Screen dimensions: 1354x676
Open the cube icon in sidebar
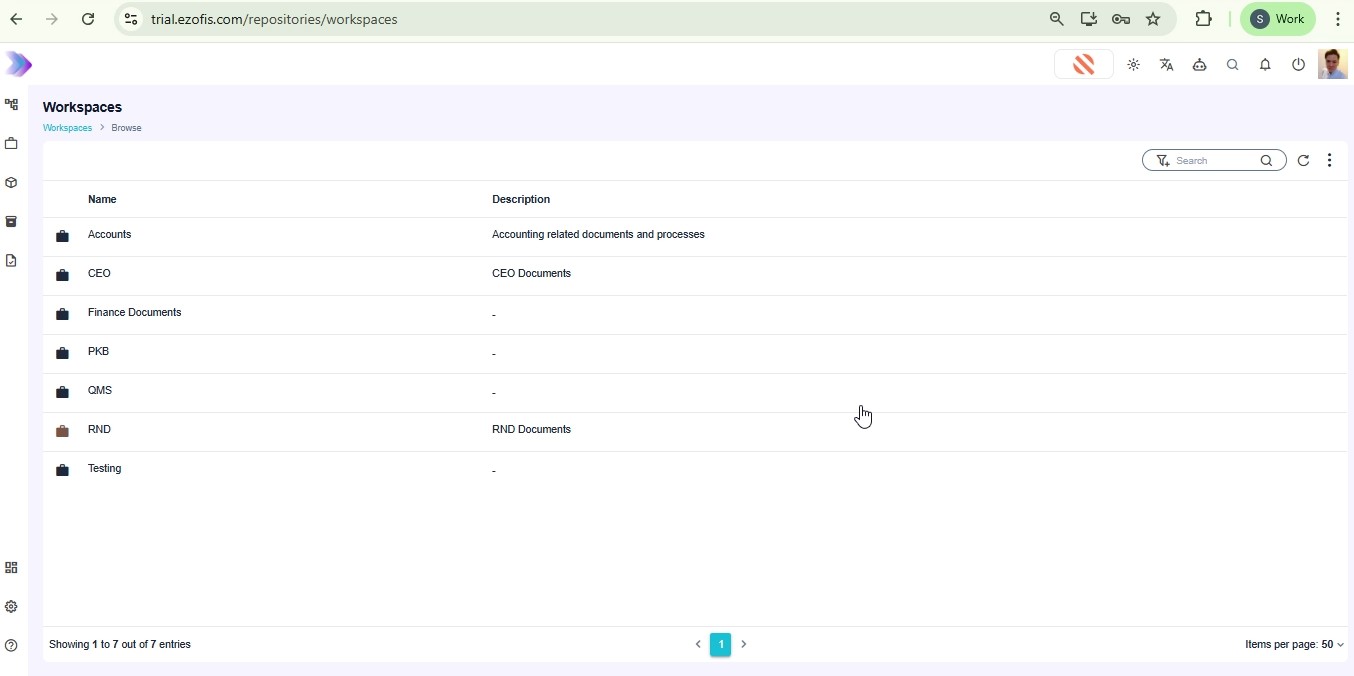tap(12, 183)
